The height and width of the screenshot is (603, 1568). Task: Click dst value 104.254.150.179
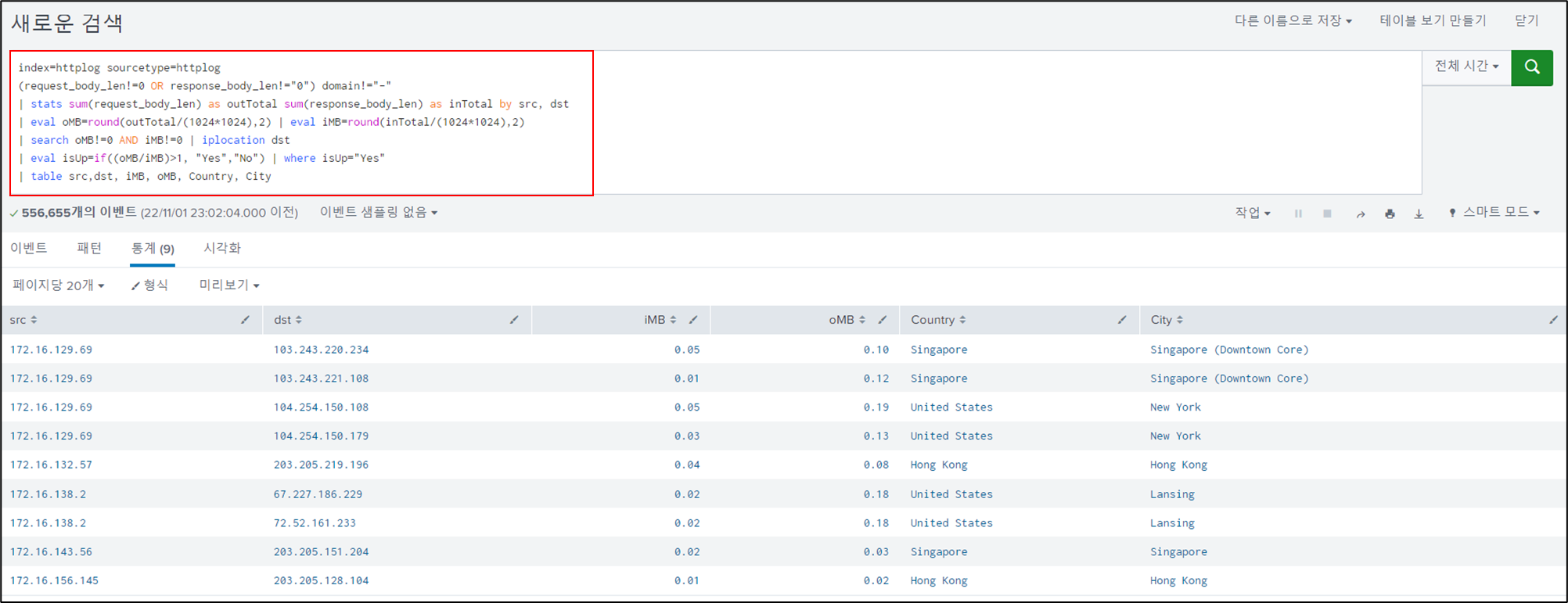[321, 436]
